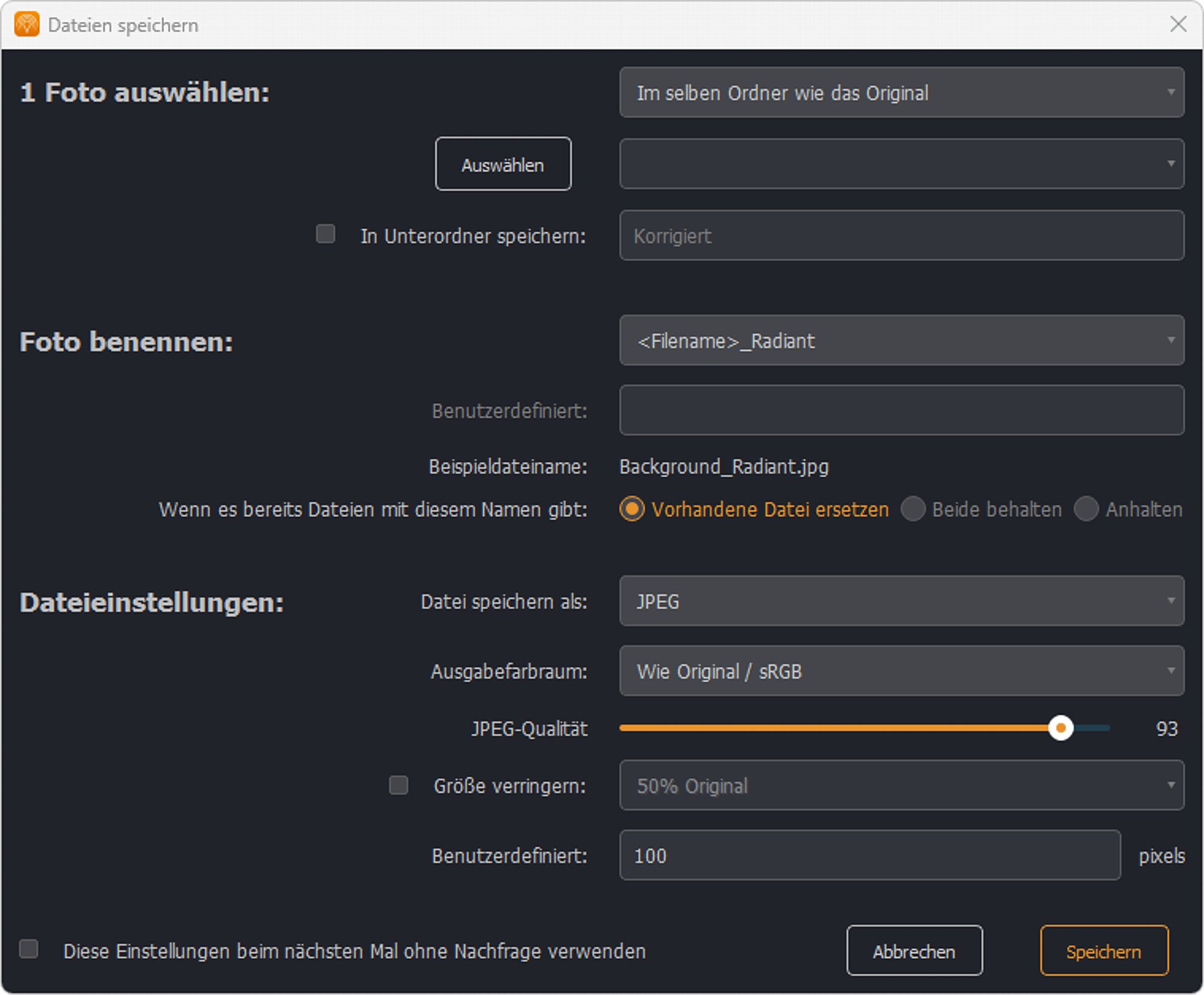Open the '<Filename>_Radiant' naming dropdown
Image resolution: width=1204 pixels, height=995 pixels.
click(902, 340)
